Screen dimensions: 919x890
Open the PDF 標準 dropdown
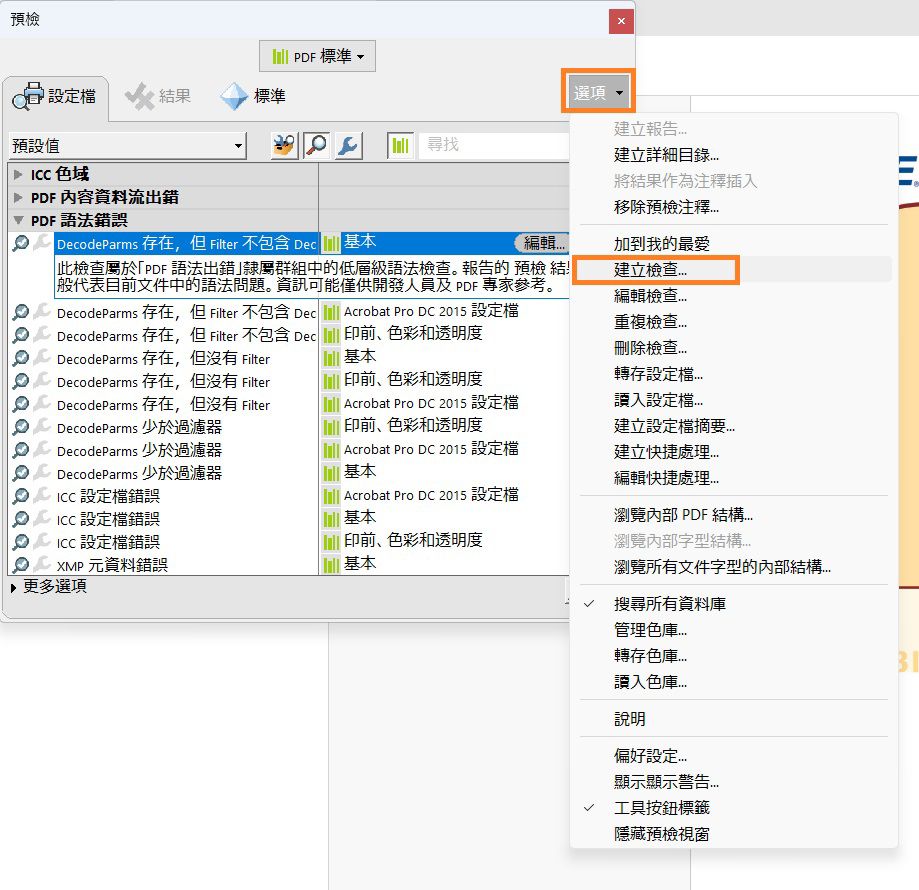point(317,56)
